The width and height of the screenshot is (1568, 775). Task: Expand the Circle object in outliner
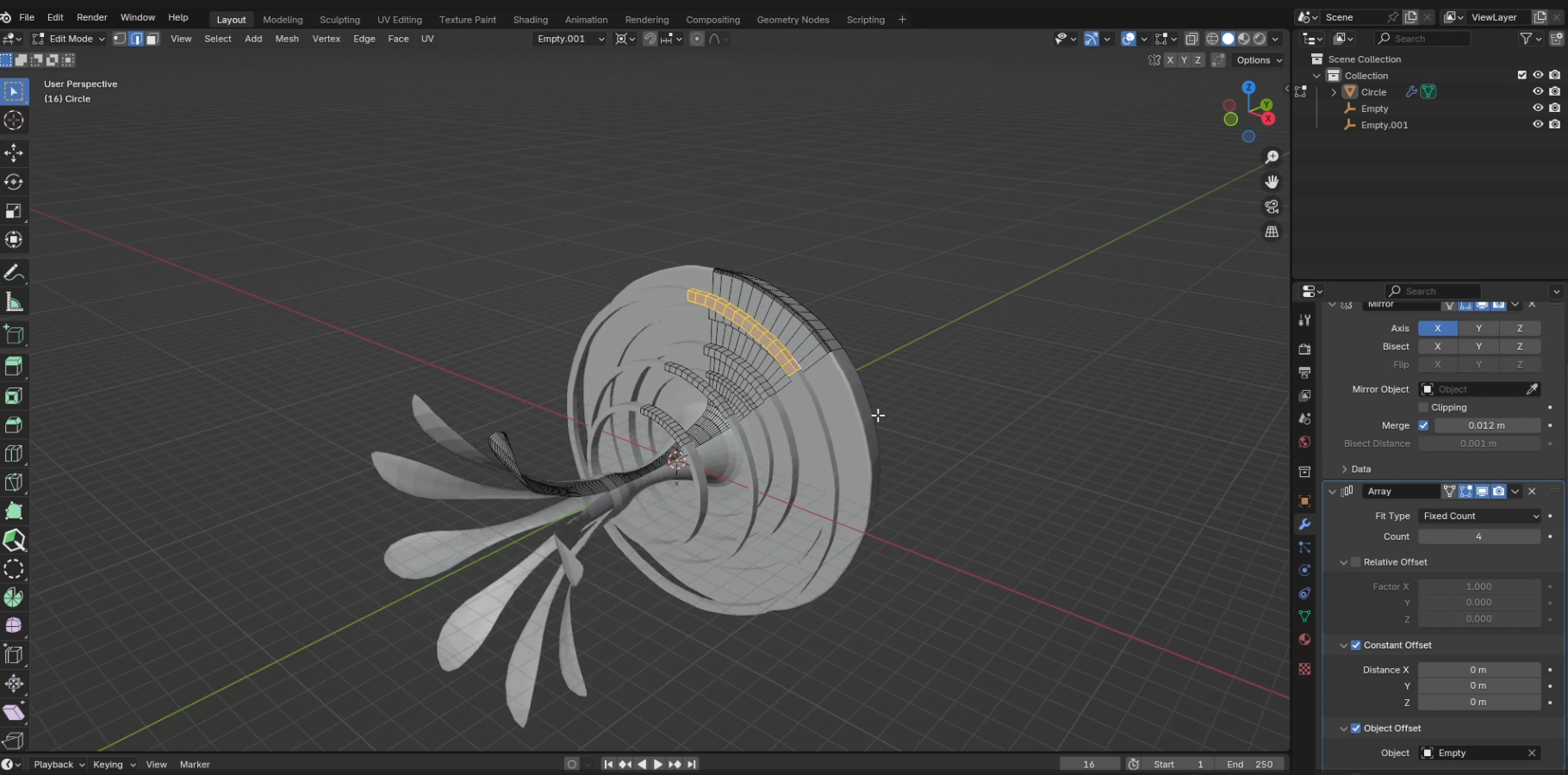tap(1334, 92)
